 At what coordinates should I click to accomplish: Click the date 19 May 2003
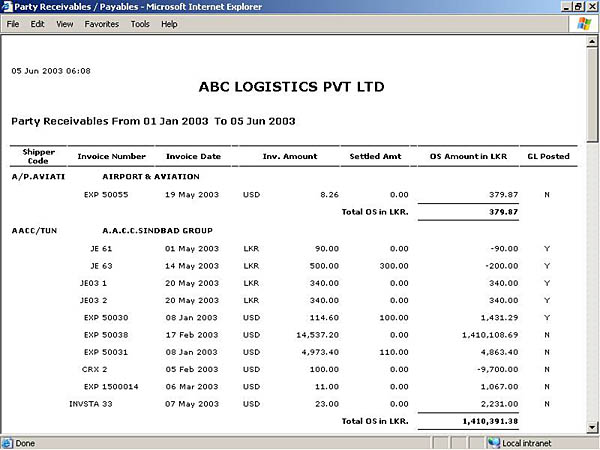192,194
